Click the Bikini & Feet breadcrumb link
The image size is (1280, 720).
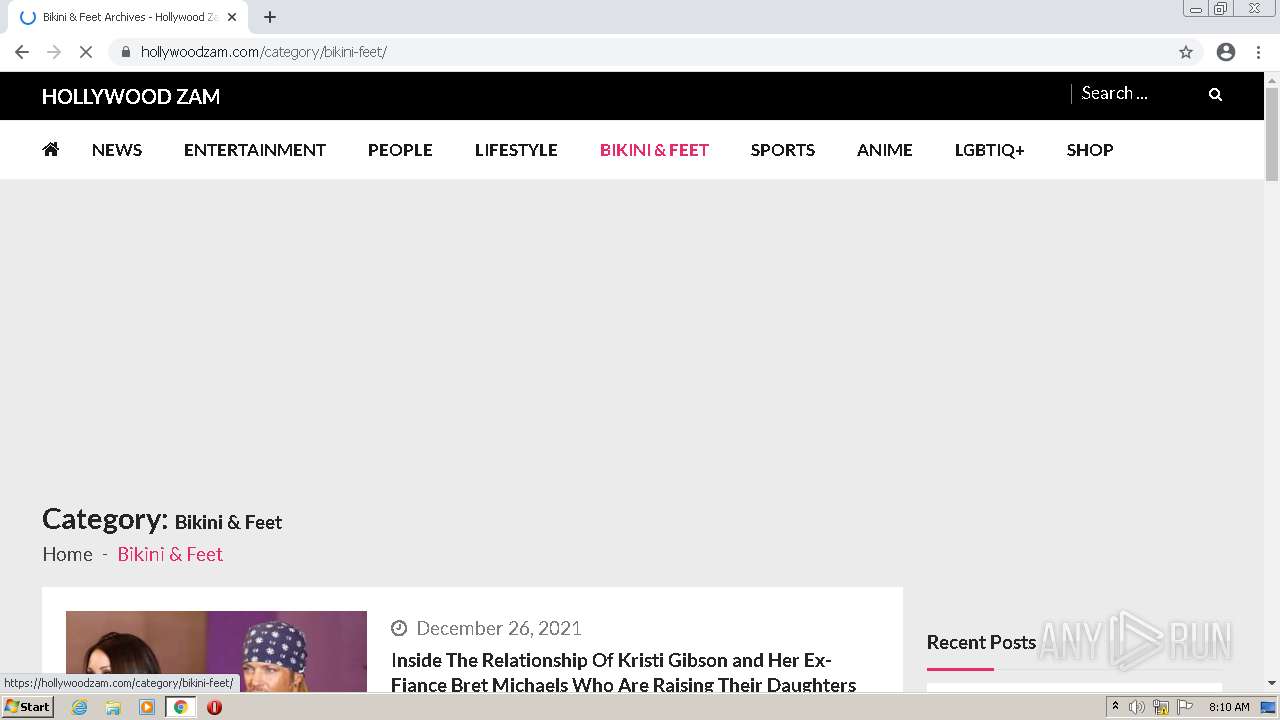(170, 554)
